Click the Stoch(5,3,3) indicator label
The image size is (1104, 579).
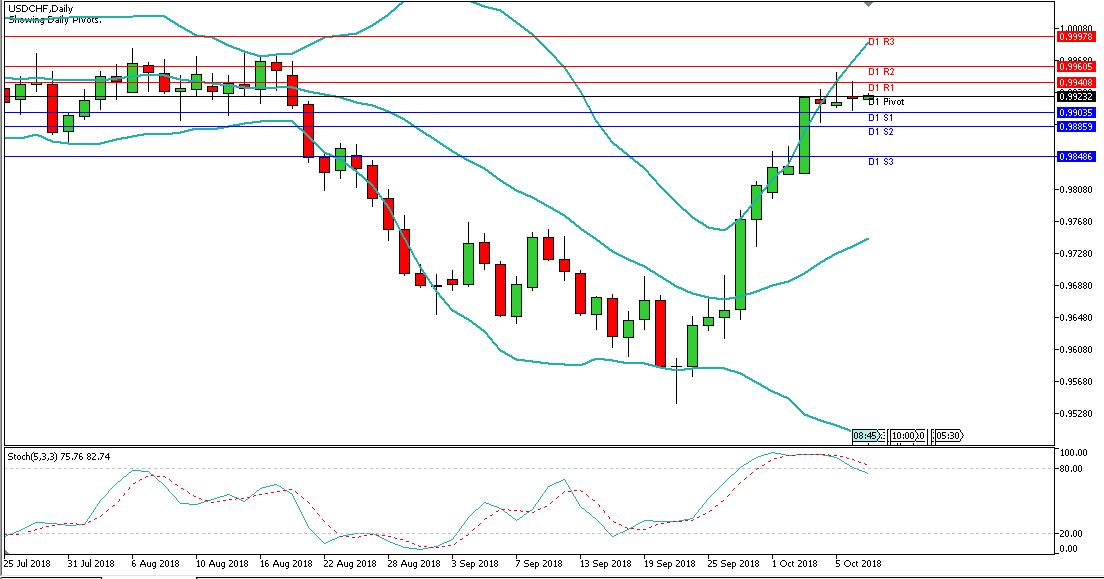click(58, 457)
